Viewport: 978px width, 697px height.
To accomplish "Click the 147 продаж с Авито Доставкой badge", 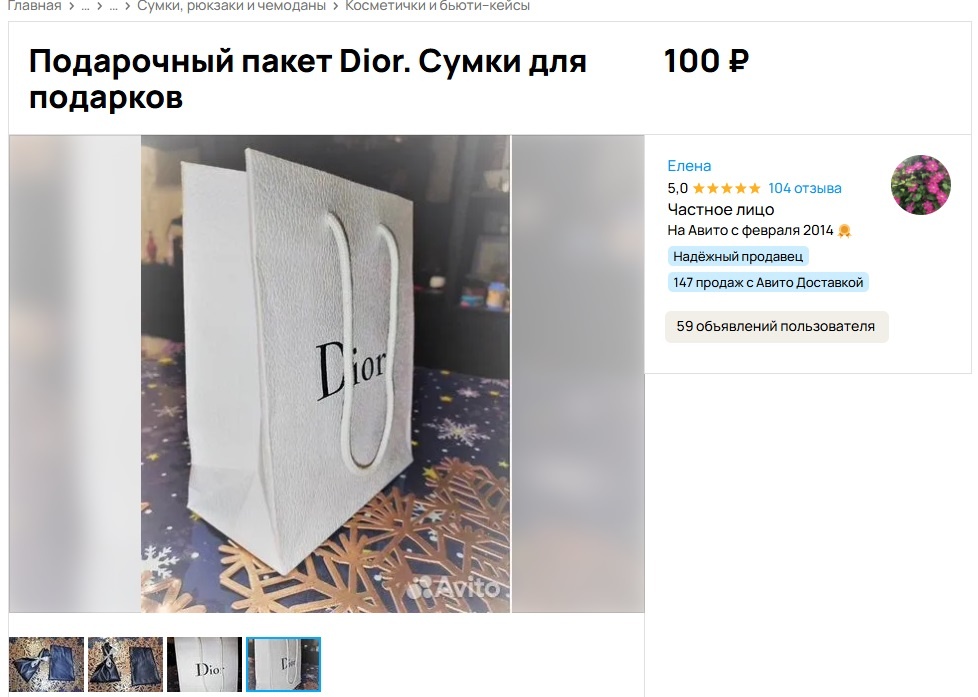I will point(768,283).
